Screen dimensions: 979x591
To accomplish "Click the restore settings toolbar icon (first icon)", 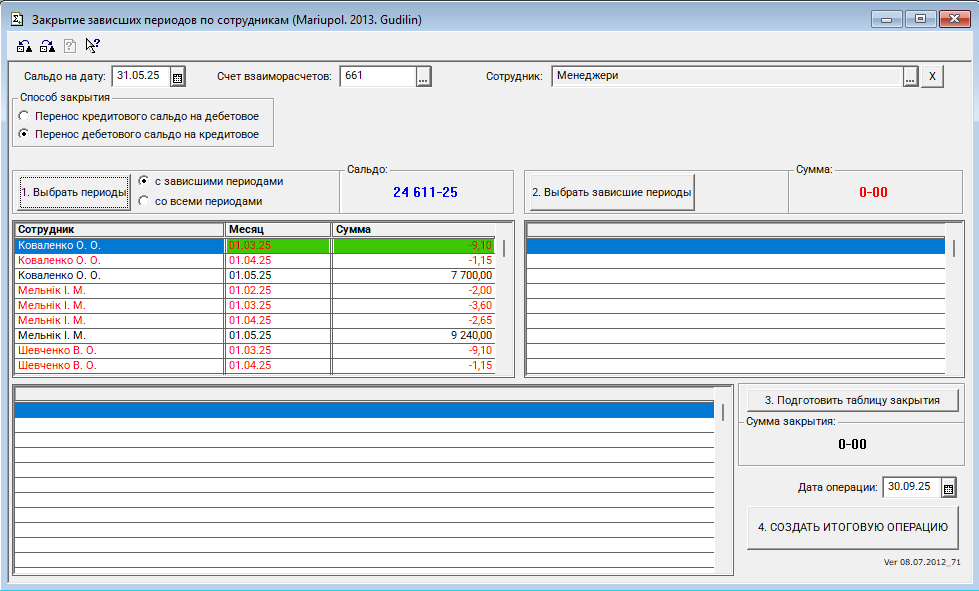I will pos(23,45).
